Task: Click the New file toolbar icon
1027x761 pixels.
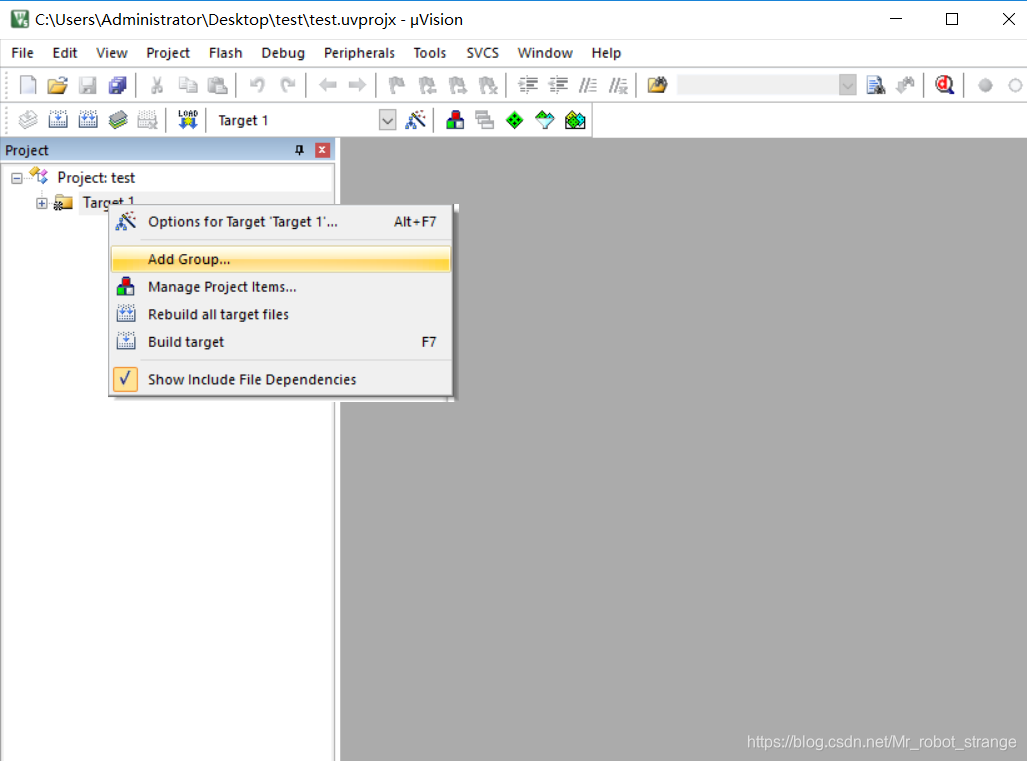Action: pos(28,85)
